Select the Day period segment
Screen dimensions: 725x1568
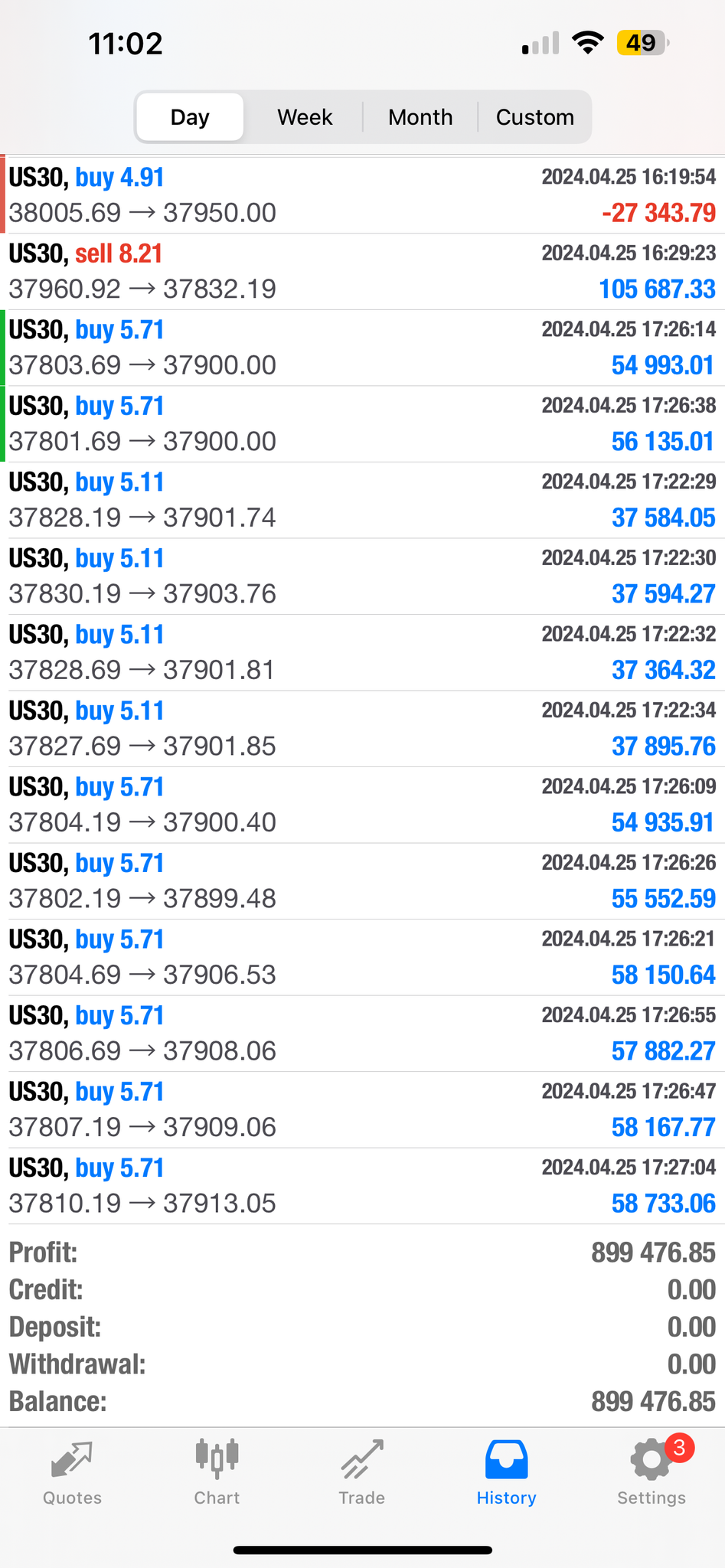tap(190, 117)
